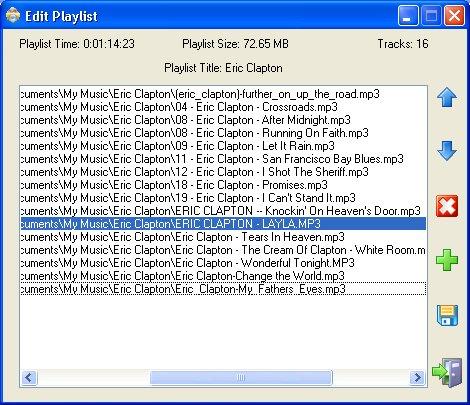Select the highlighted LAYLA.MP3 track

click(x=223, y=224)
